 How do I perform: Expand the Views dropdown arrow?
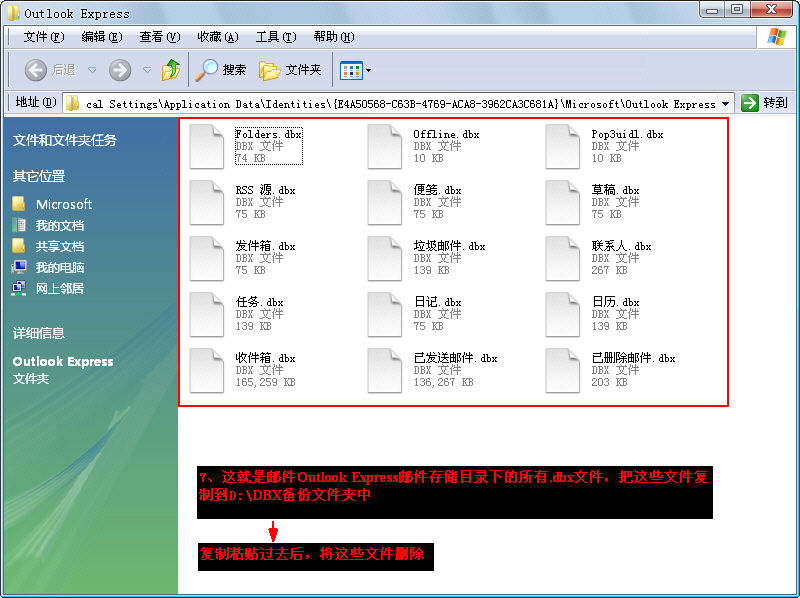(368, 70)
